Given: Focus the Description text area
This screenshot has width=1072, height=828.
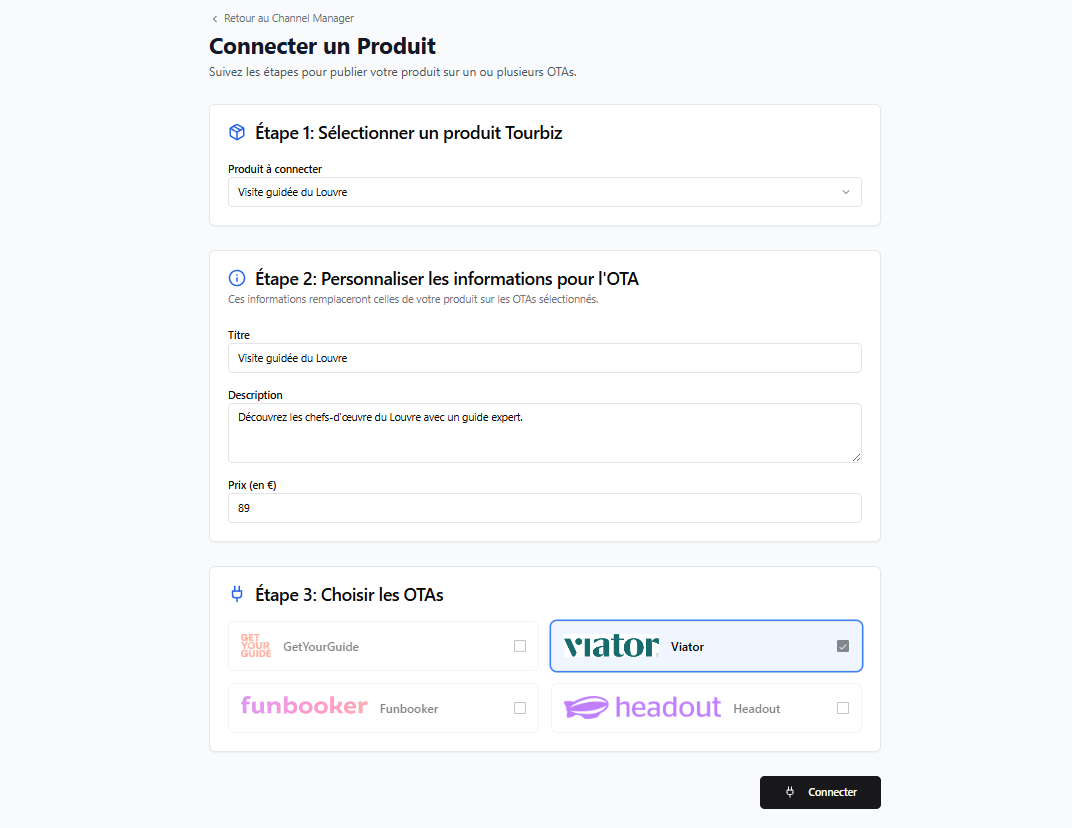Looking at the screenshot, I should point(544,433).
